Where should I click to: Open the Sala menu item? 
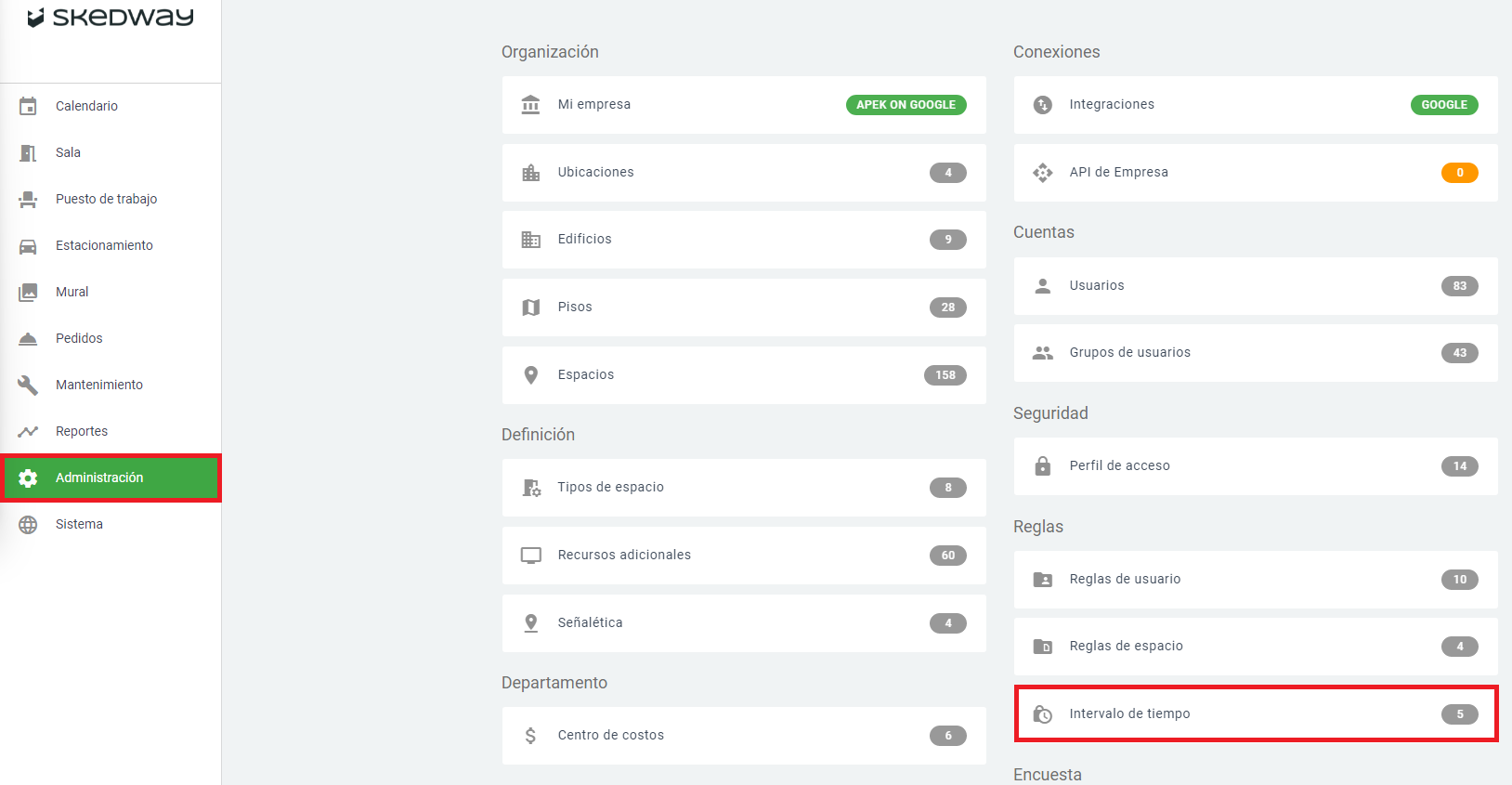pos(68,152)
